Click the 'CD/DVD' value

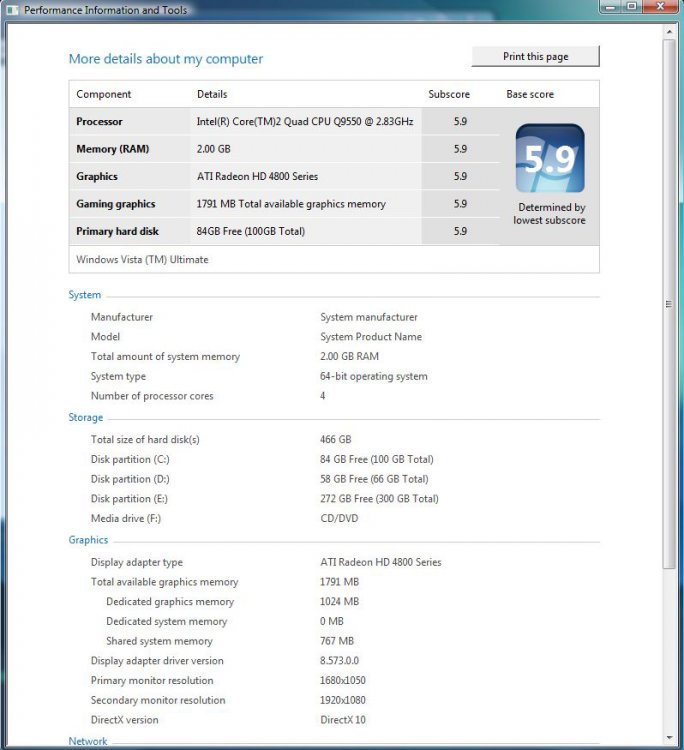(339, 518)
